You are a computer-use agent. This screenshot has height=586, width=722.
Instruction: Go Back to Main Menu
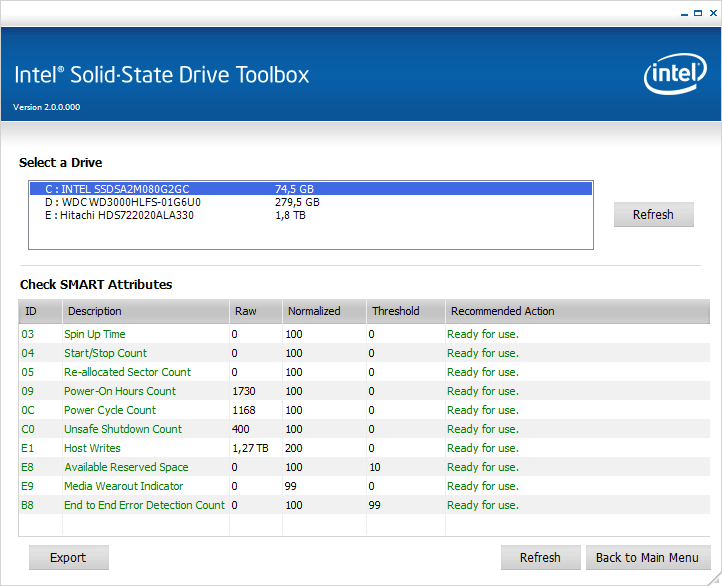click(648, 557)
